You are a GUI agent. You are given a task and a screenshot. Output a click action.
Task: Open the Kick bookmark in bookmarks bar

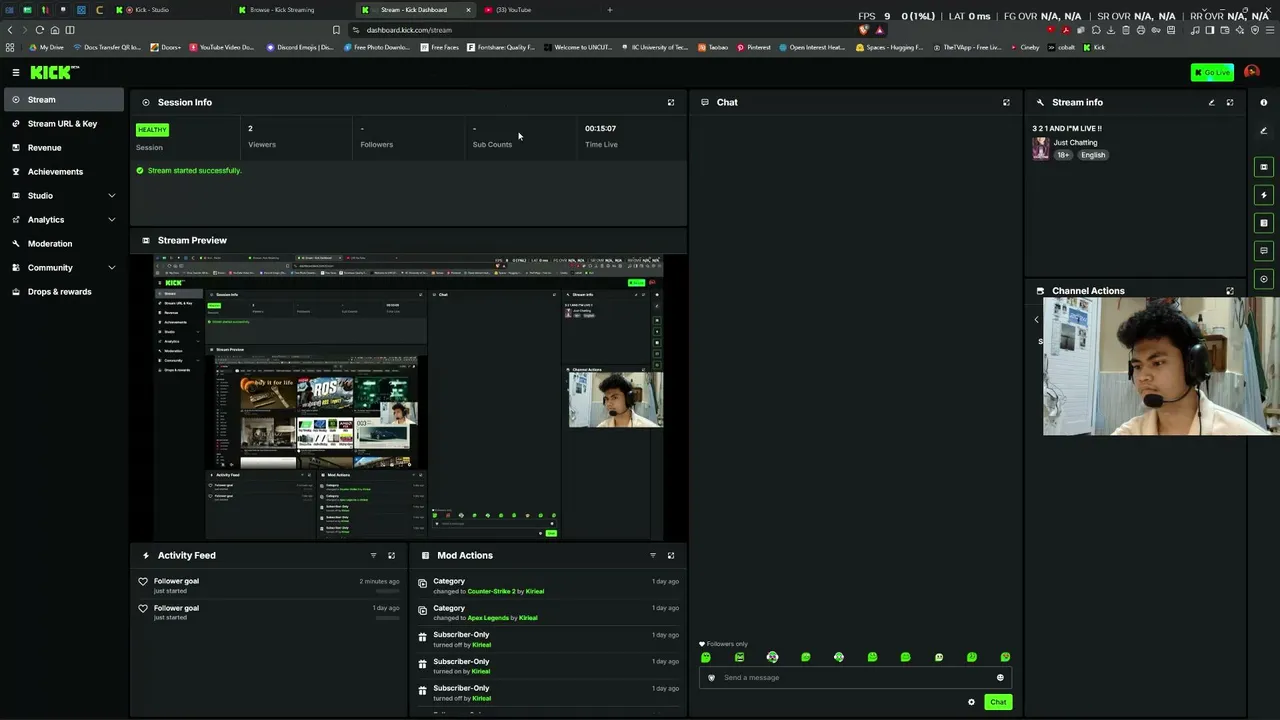1094,48
